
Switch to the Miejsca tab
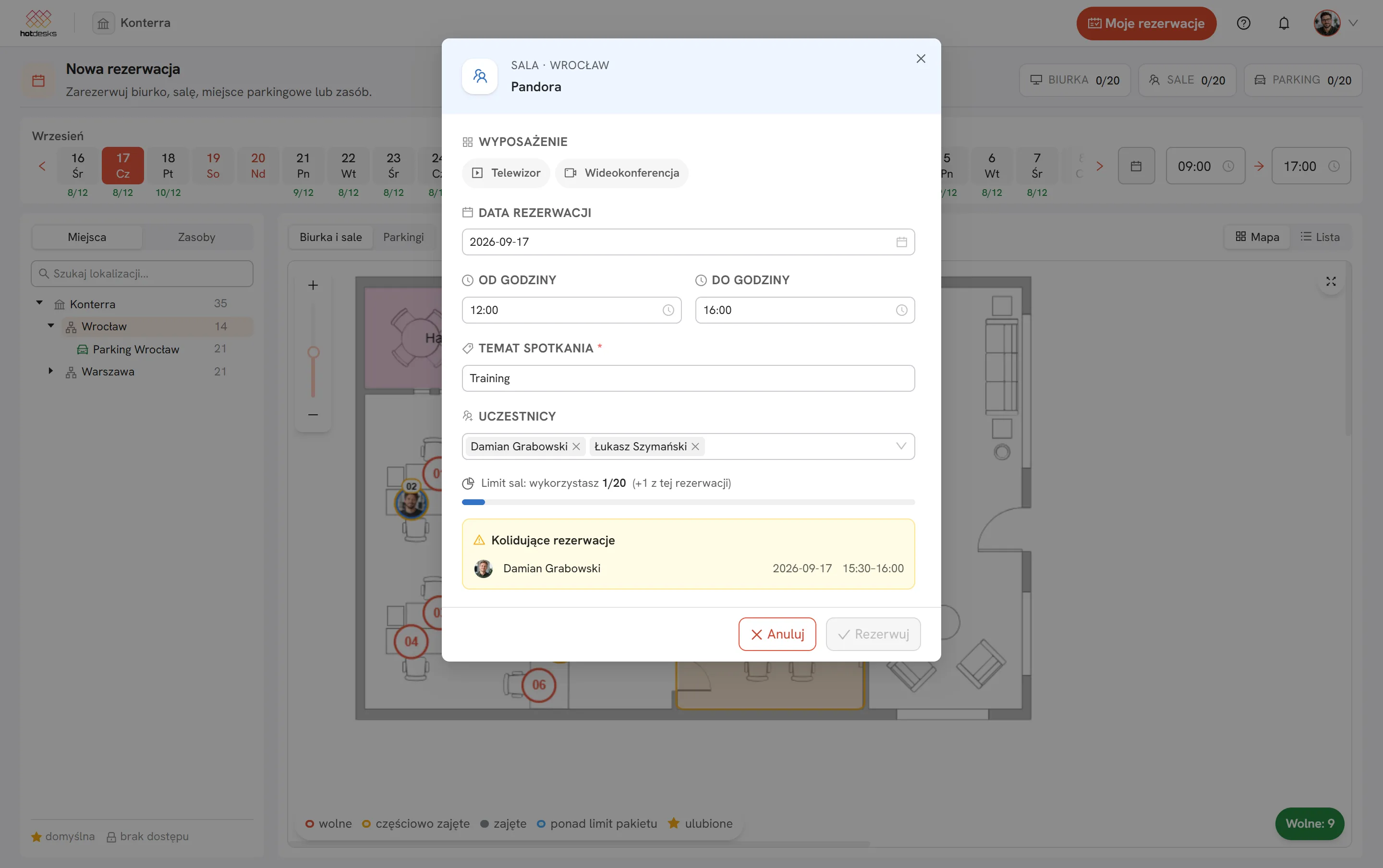(x=87, y=237)
